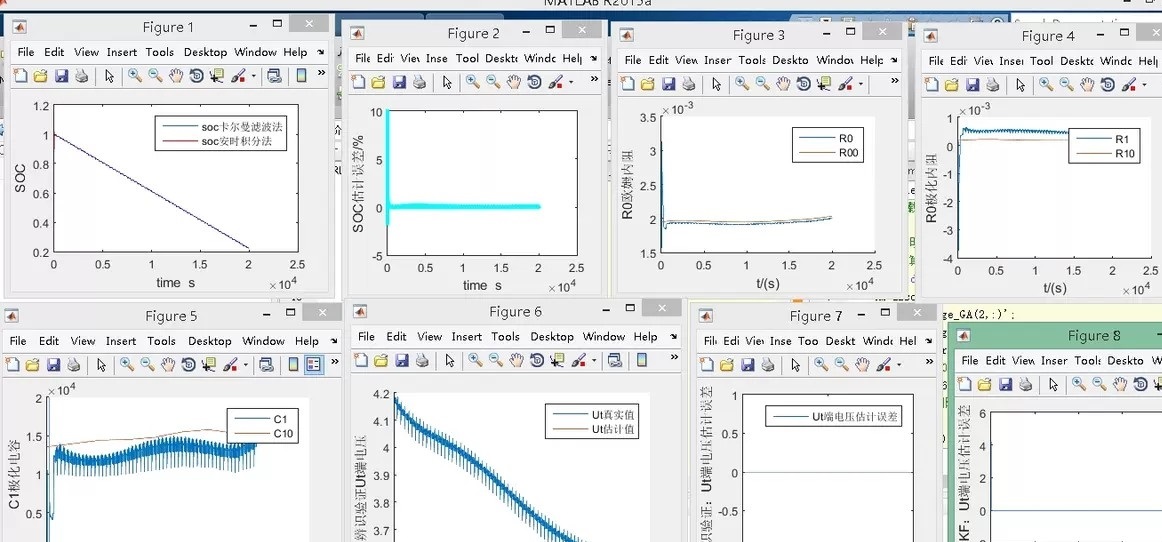The image size is (1162, 542).
Task: Open Insert menu in Figure 1
Action: 122,53
